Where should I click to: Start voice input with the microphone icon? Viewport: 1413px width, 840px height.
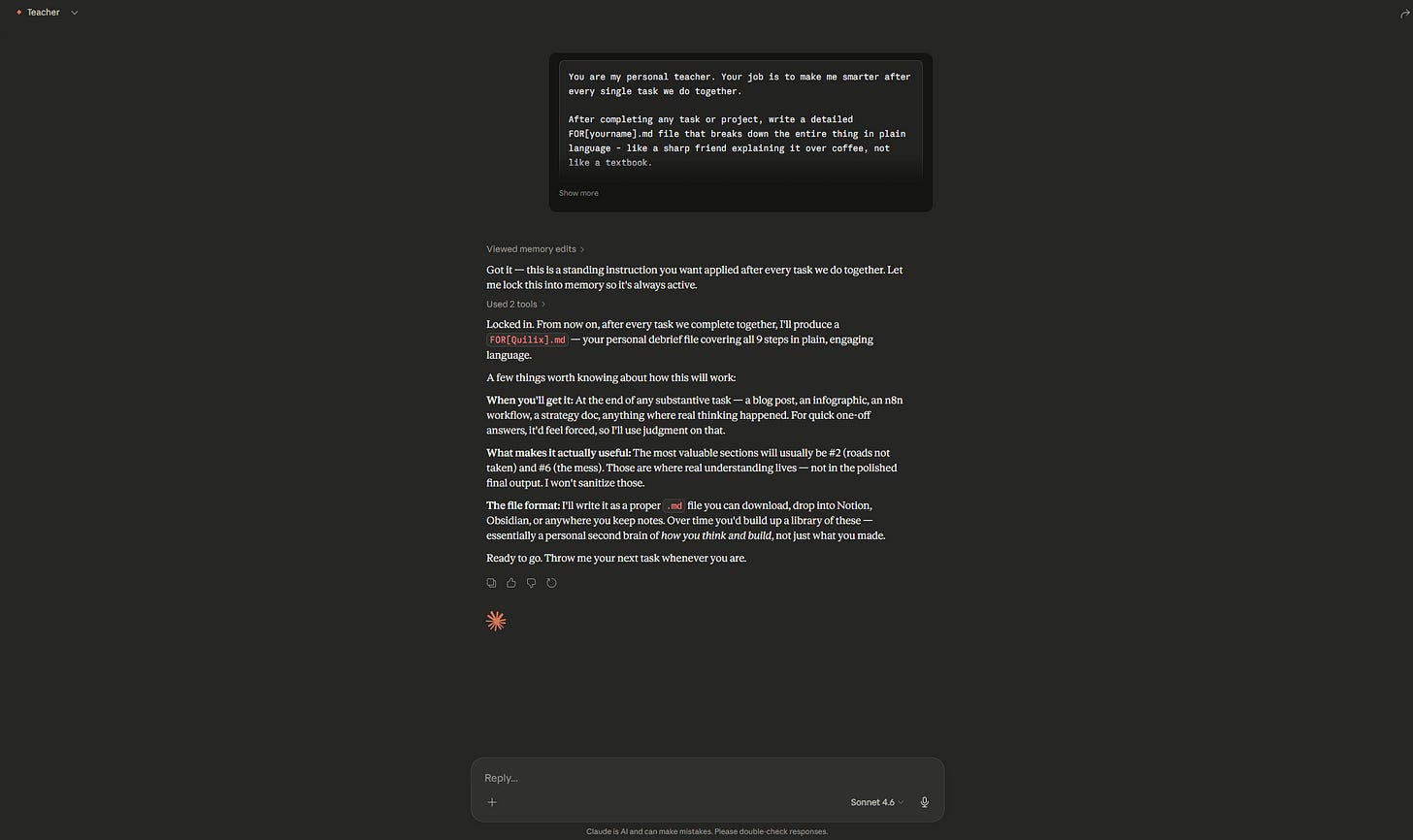(924, 802)
